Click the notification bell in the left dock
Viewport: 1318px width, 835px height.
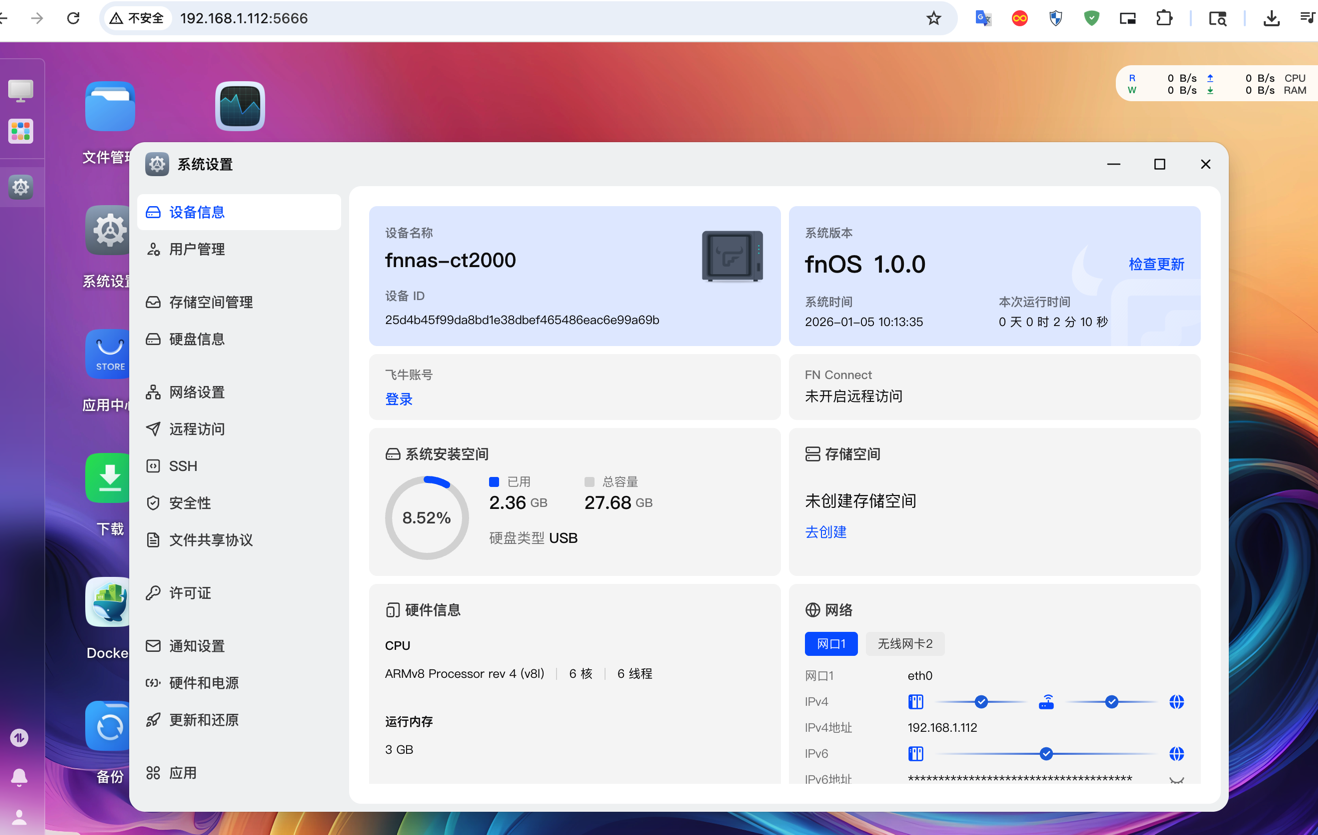coord(19,777)
